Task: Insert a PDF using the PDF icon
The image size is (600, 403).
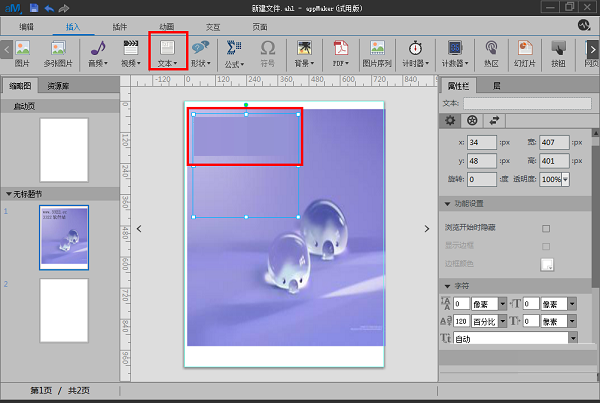Action: coord(340,50)
